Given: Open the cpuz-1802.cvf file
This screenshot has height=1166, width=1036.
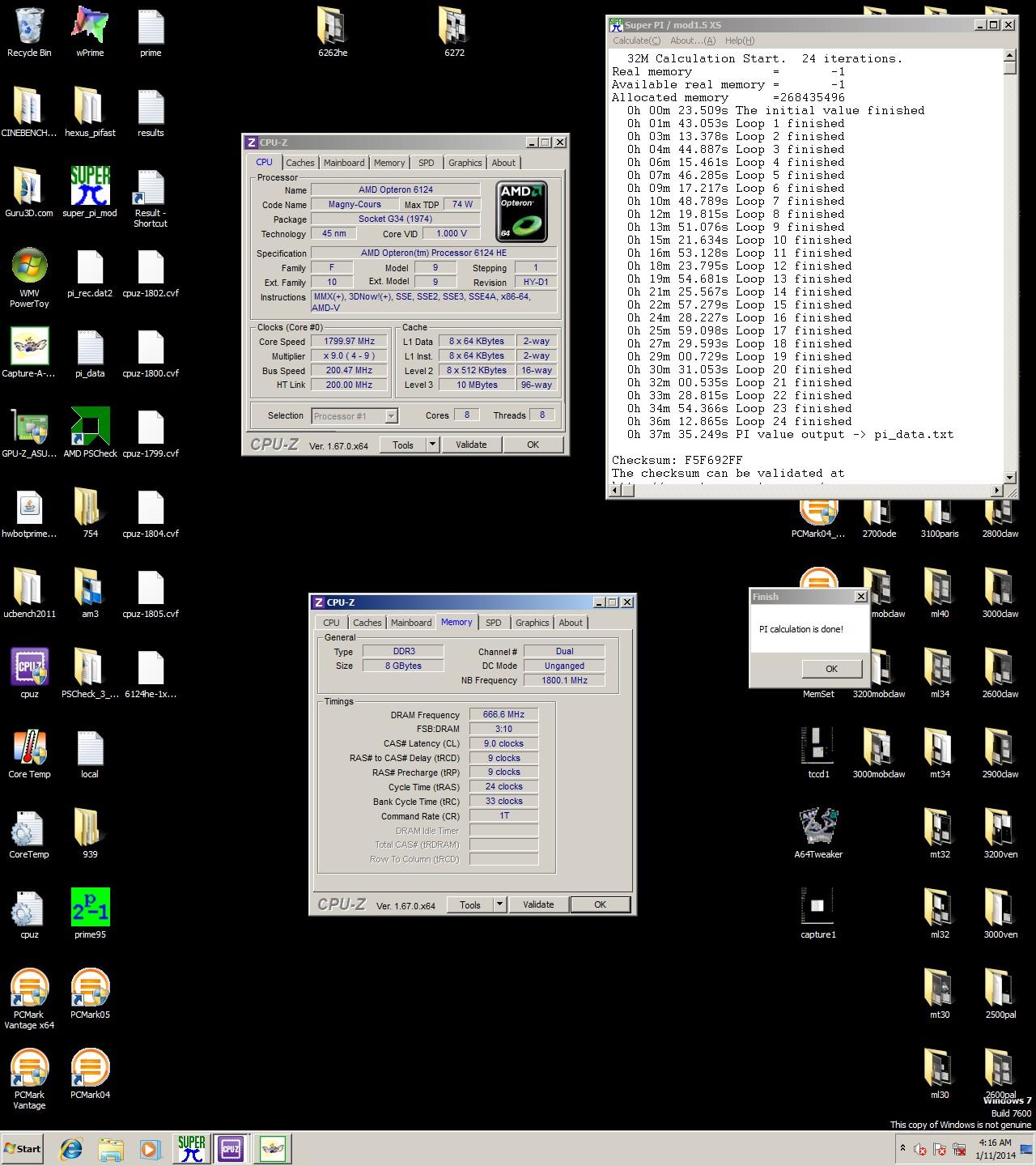Looking at the screenshot, I should 151,272.
